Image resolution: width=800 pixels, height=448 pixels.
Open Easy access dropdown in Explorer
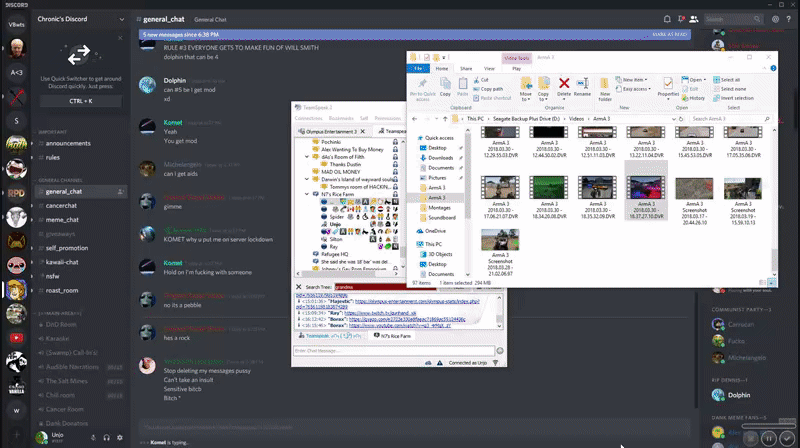[633, 89]
